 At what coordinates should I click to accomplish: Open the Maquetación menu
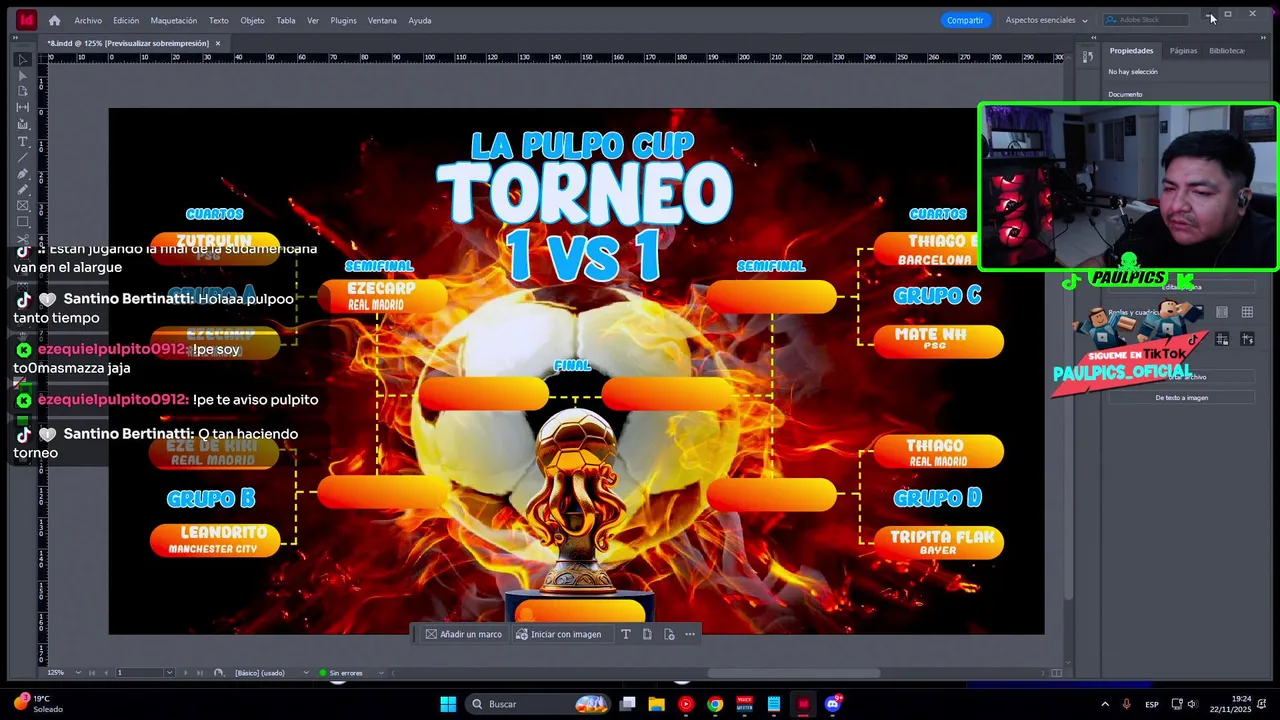click(x=174, y=20)
